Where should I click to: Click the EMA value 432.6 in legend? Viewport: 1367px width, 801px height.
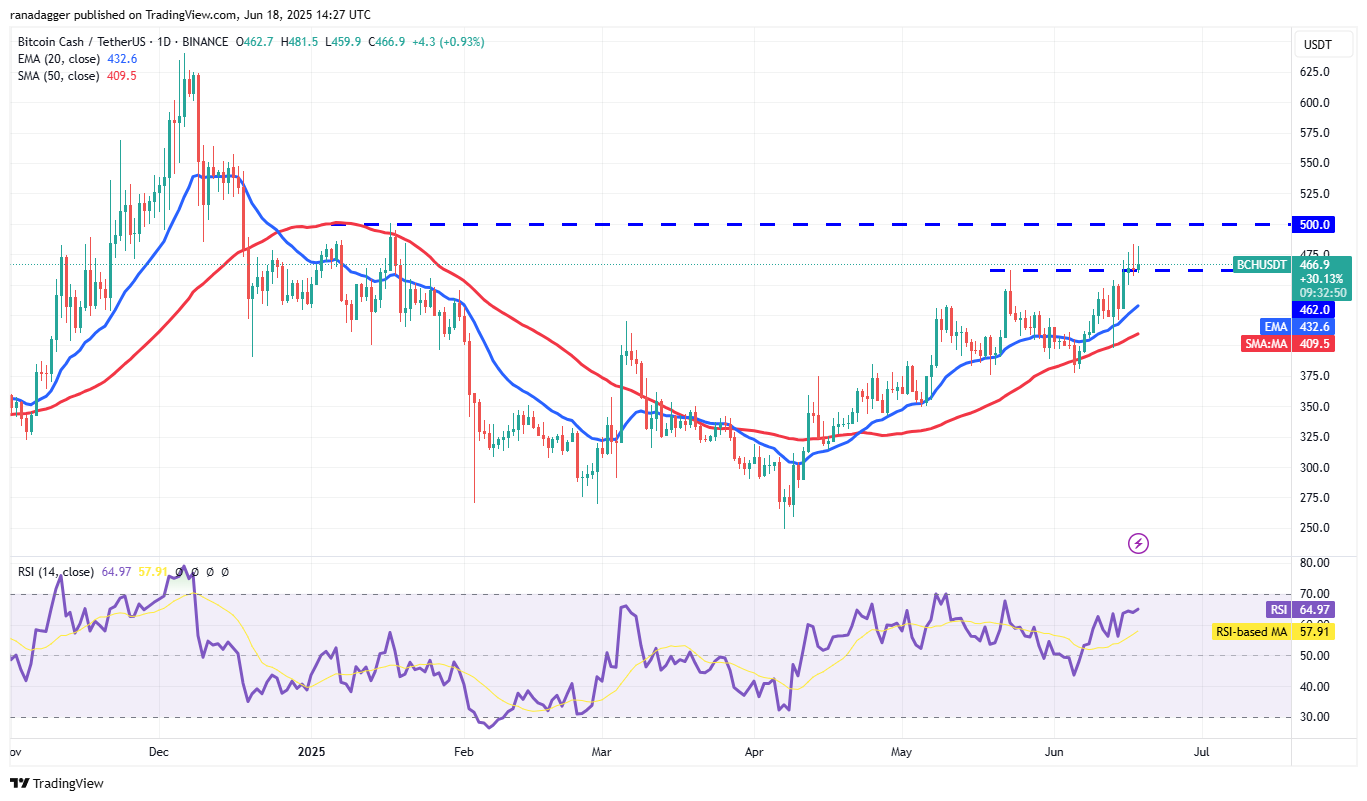pyautogui.click(x=122, y=59)
